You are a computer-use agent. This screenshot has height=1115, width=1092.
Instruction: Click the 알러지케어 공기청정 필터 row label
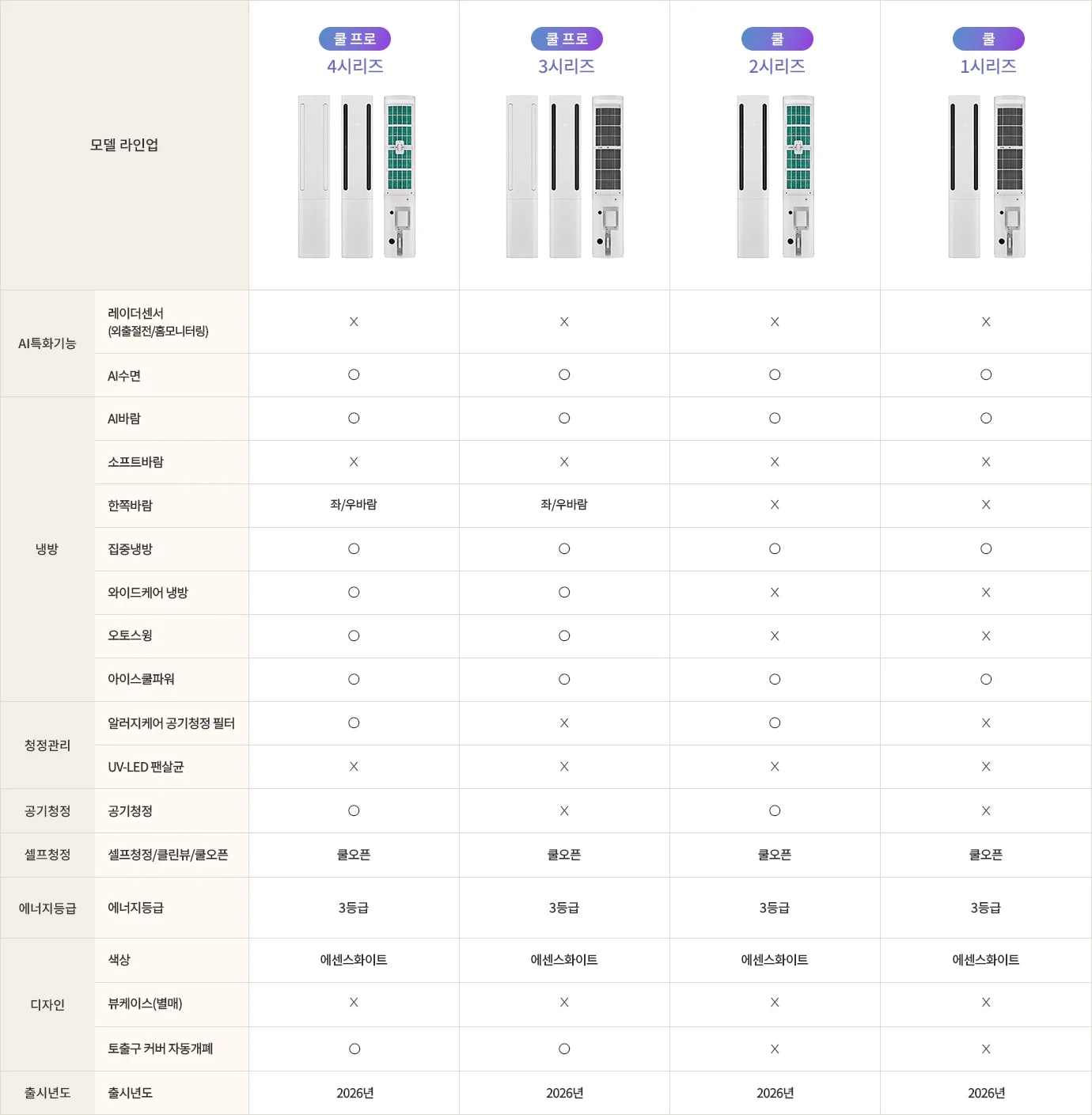pyautogui.click(x=171, y=723)
